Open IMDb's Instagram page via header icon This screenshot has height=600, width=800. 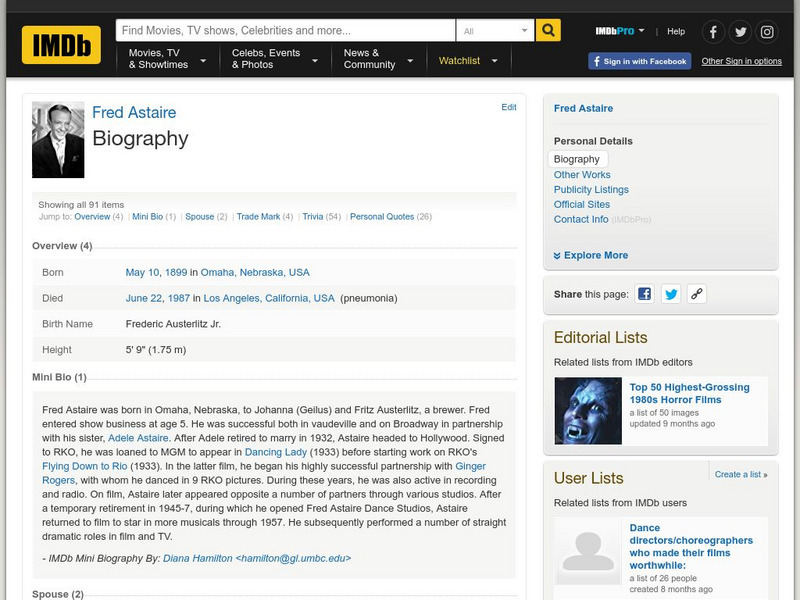[767, 32]
